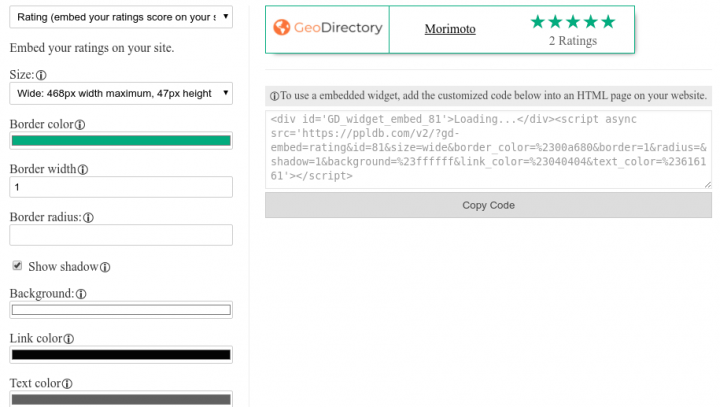The width and height of the screenshot is (720, 407).
Task: Click the fifth green rating star
Action: [x=608, y=22]
